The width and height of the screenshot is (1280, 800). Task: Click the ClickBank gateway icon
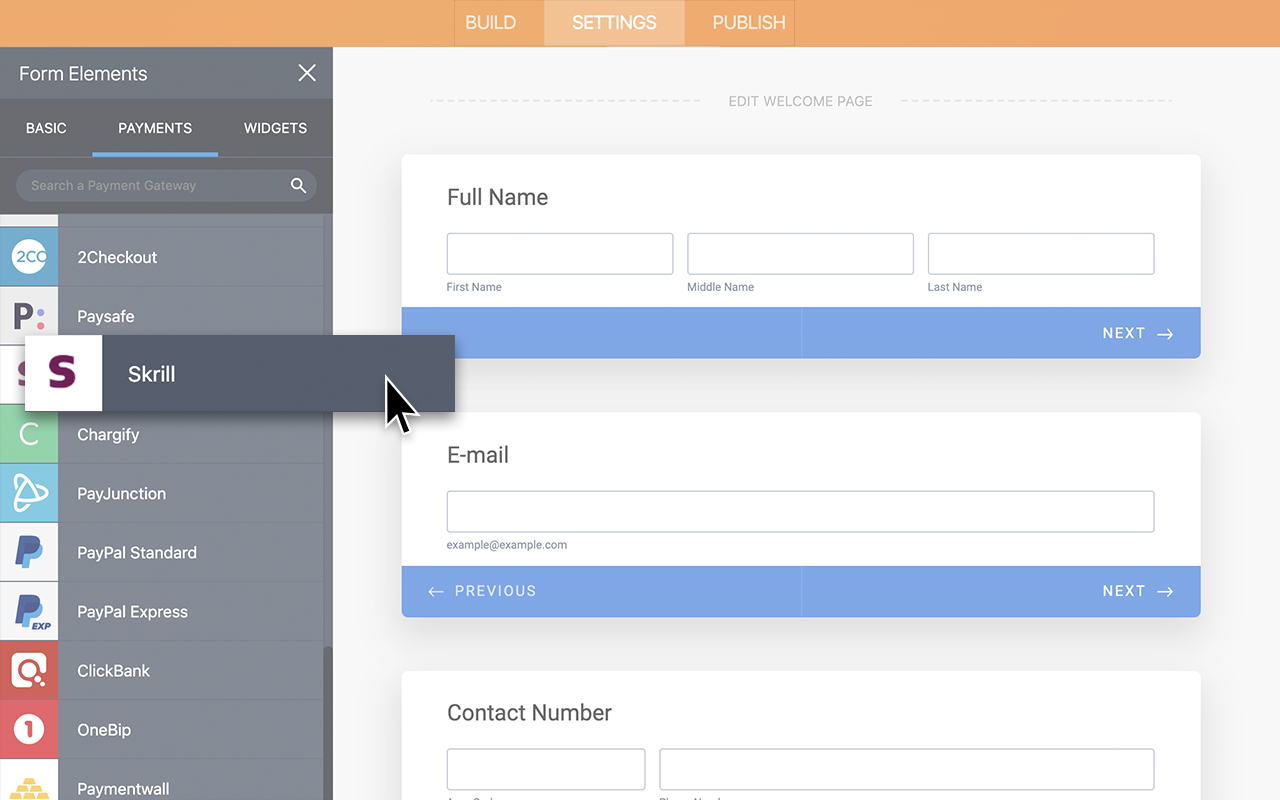point(29,670)
